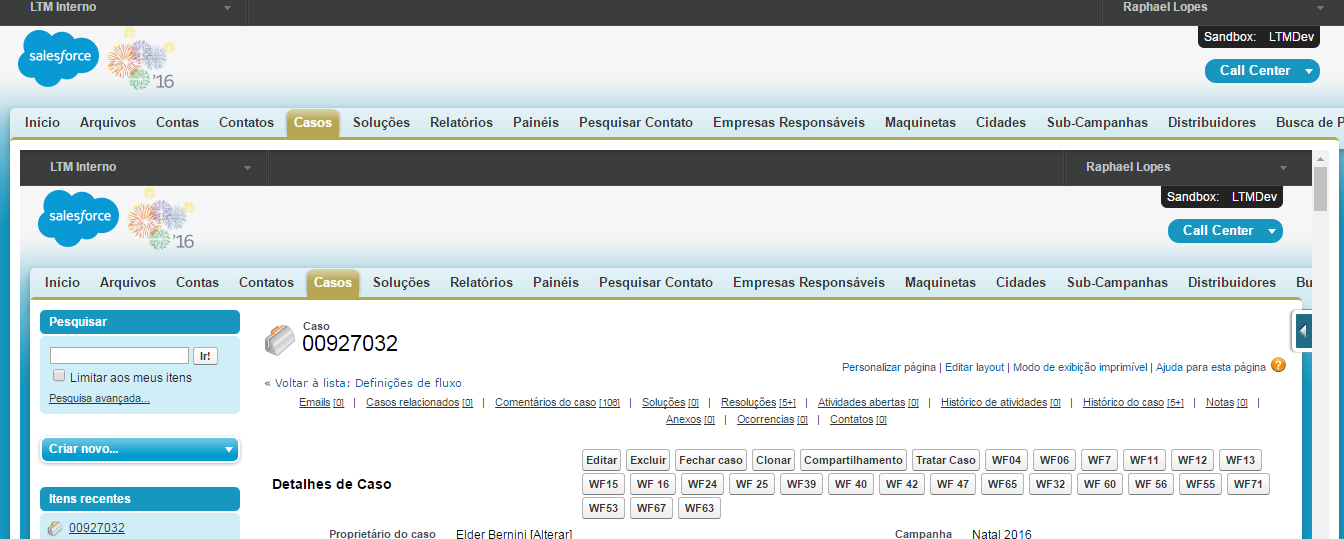Click the WF67 button

click(x=651, y=508)
